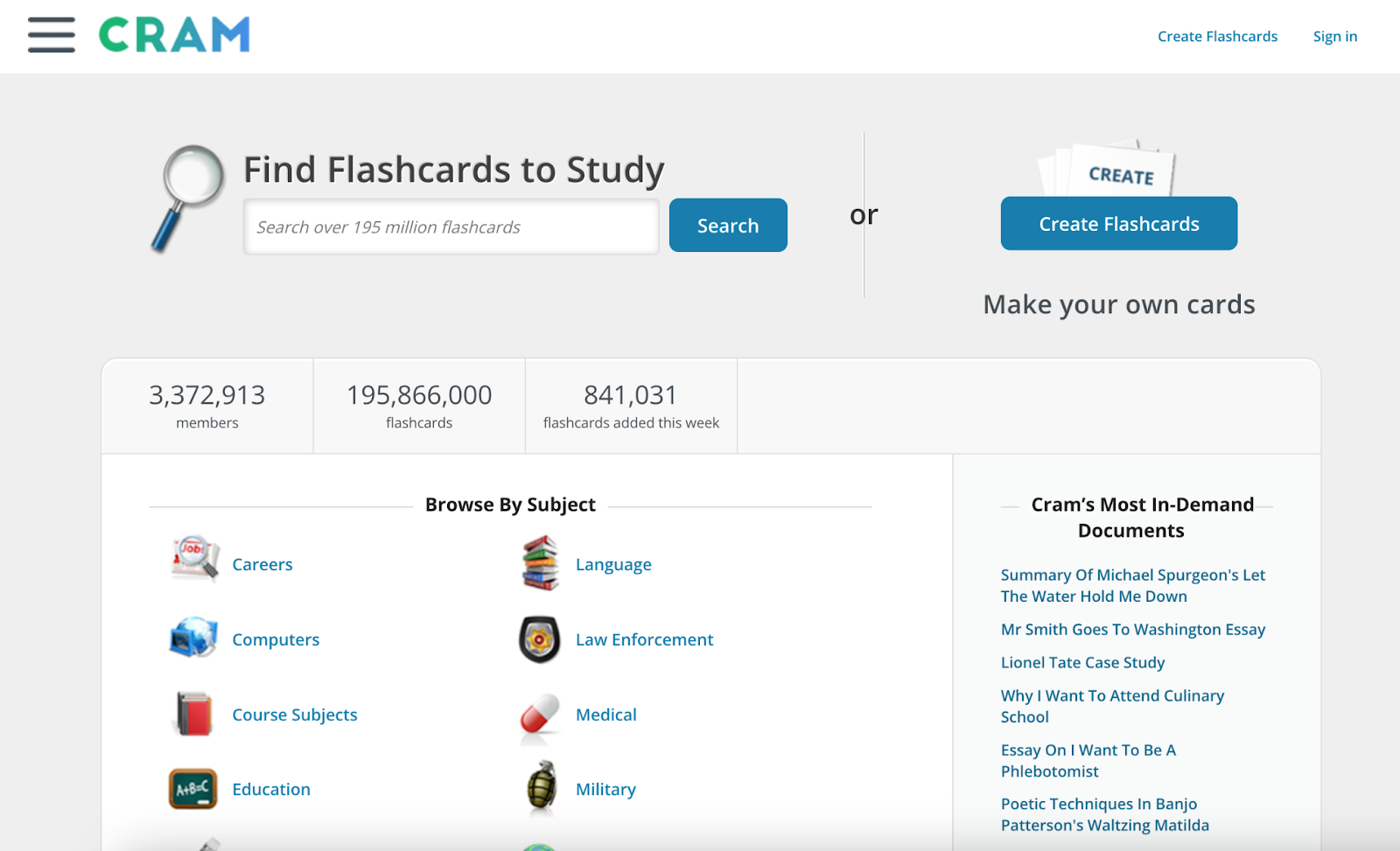Select the Course Subjects books icon
Image resolution: width=1400 pixels, height=851 pixels.
click(192, 712)
